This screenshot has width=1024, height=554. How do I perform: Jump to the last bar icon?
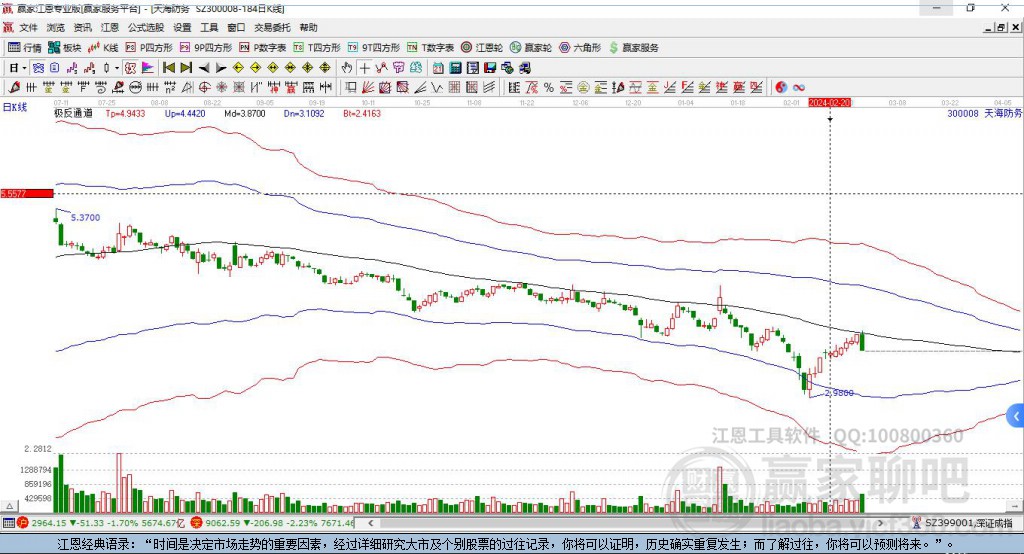click(x=186, y=68)
